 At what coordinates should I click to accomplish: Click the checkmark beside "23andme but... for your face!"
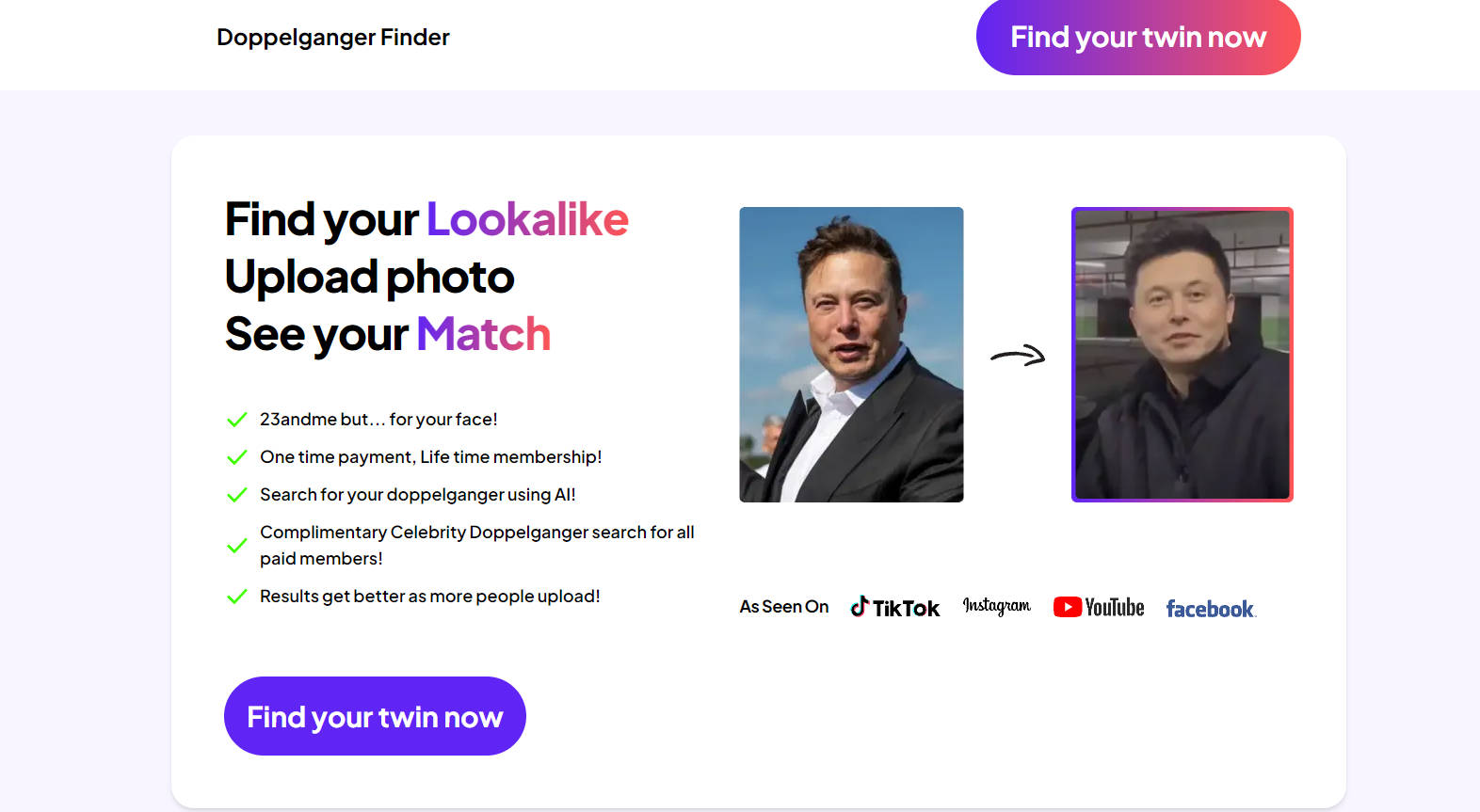tap(237, 420)
